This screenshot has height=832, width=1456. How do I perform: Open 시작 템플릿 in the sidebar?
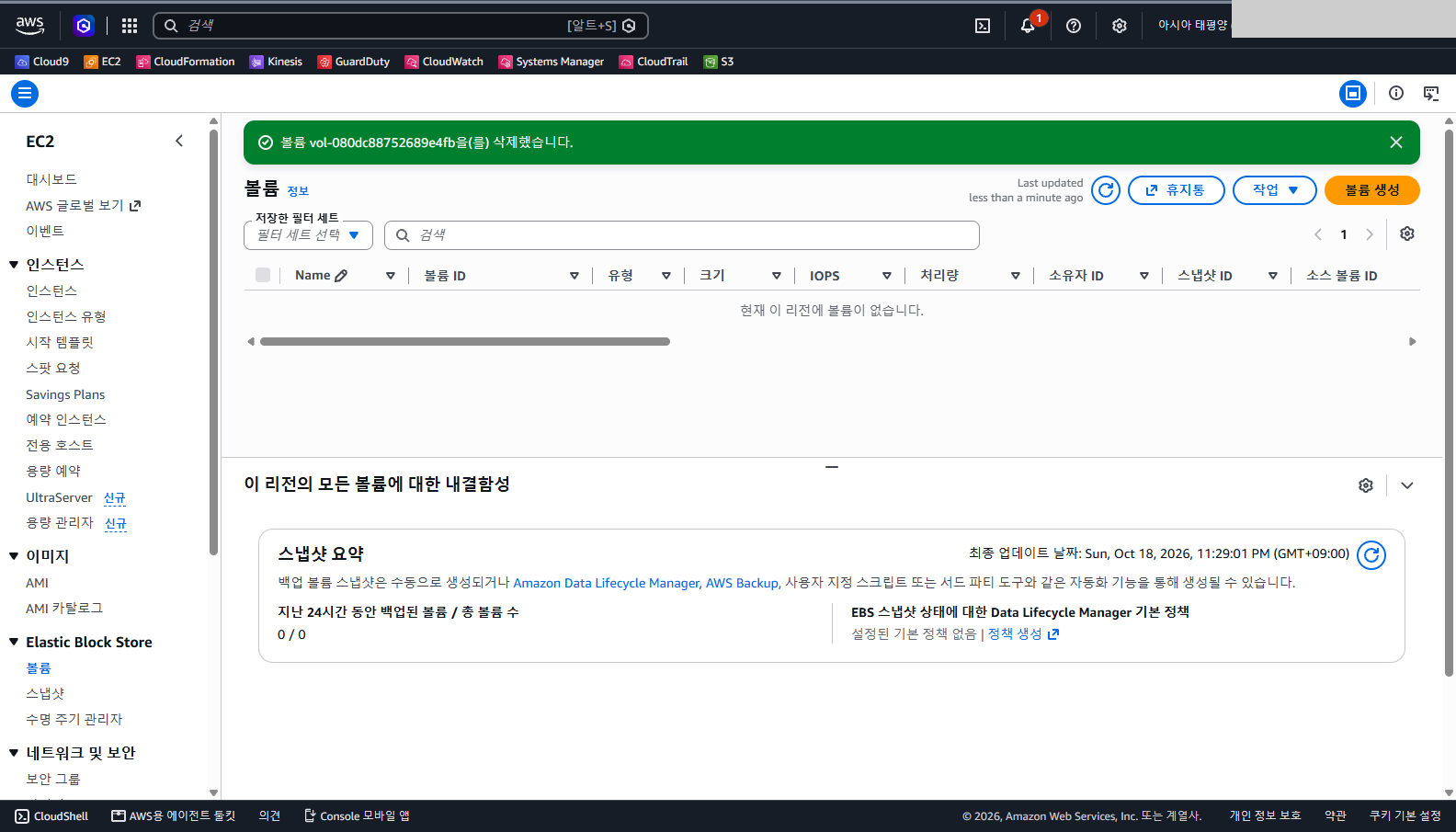60,342
